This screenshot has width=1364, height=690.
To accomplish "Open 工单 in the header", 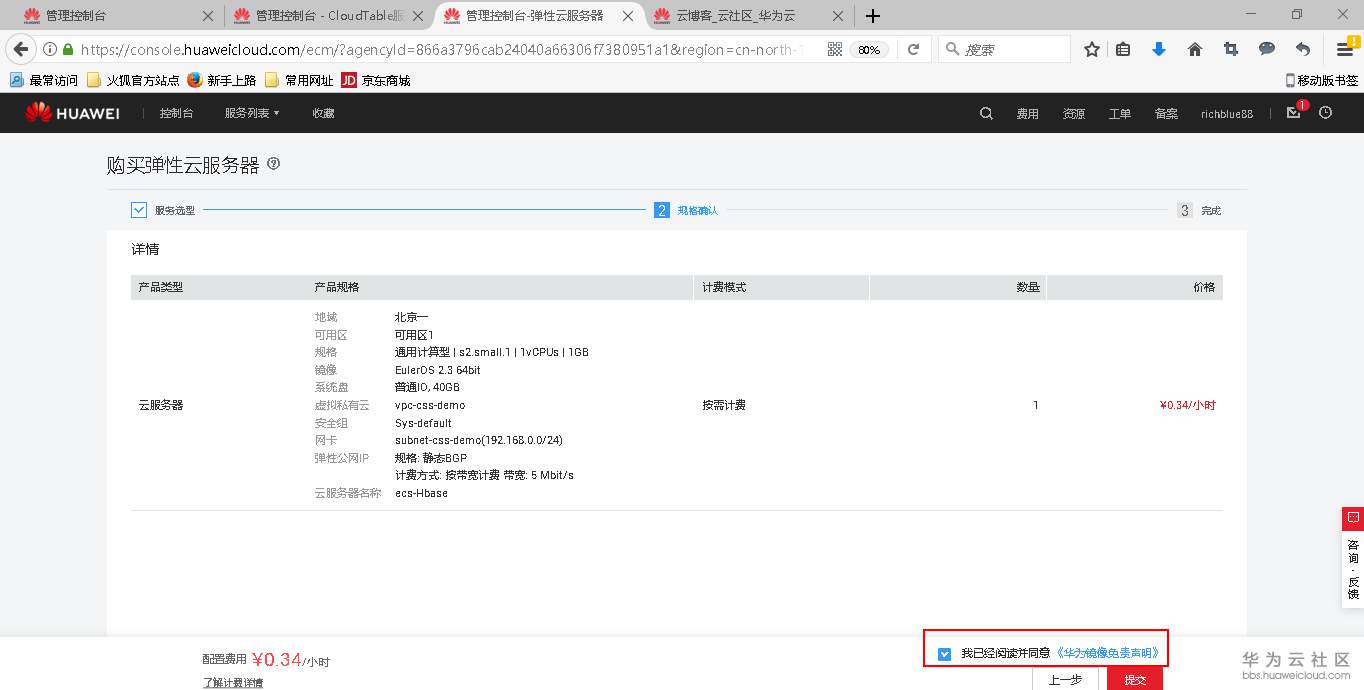I will (x=1120, y=114).
